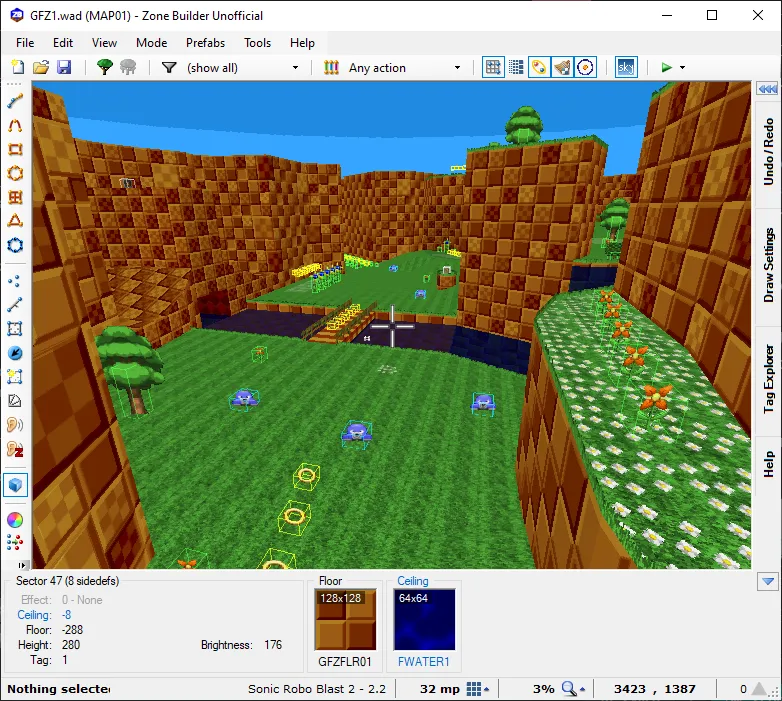The height and width of the screenshot is (701, 782).
Task: Open brightness mode with sun icon
Action: pos(15,377)
